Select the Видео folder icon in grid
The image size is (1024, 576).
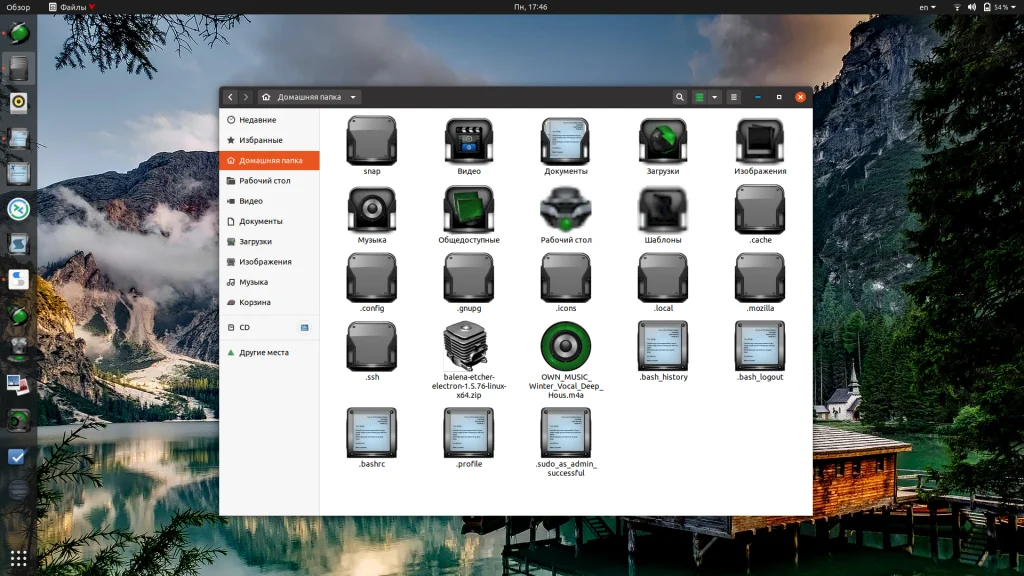pos(469,141)
